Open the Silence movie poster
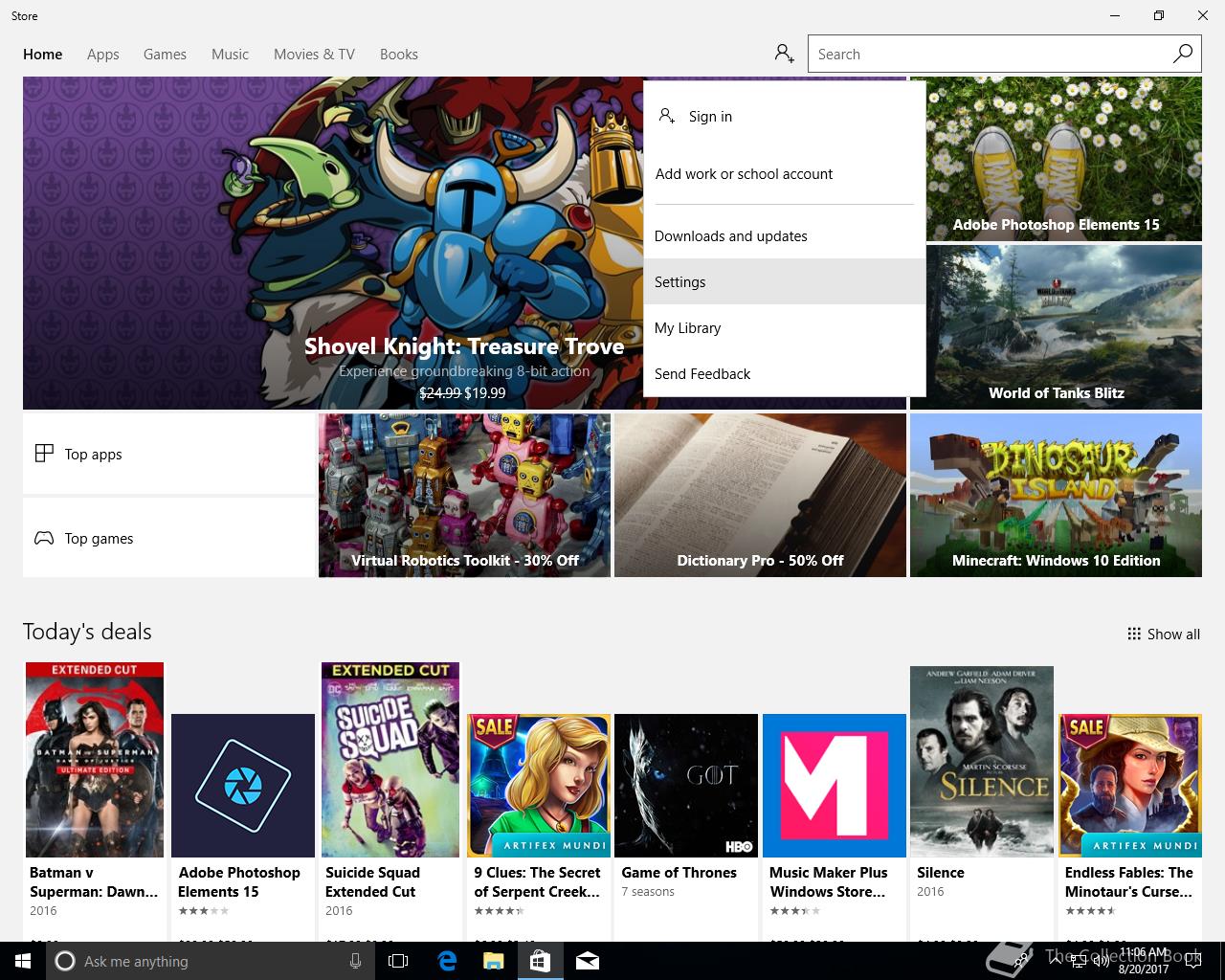This screenshot has height=980, width=1225. 982,762
